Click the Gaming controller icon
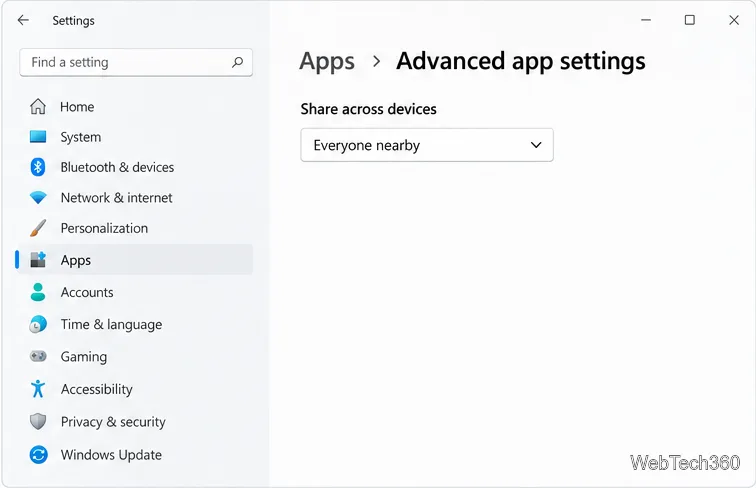 pyautogui.click(x=38, y=356)
